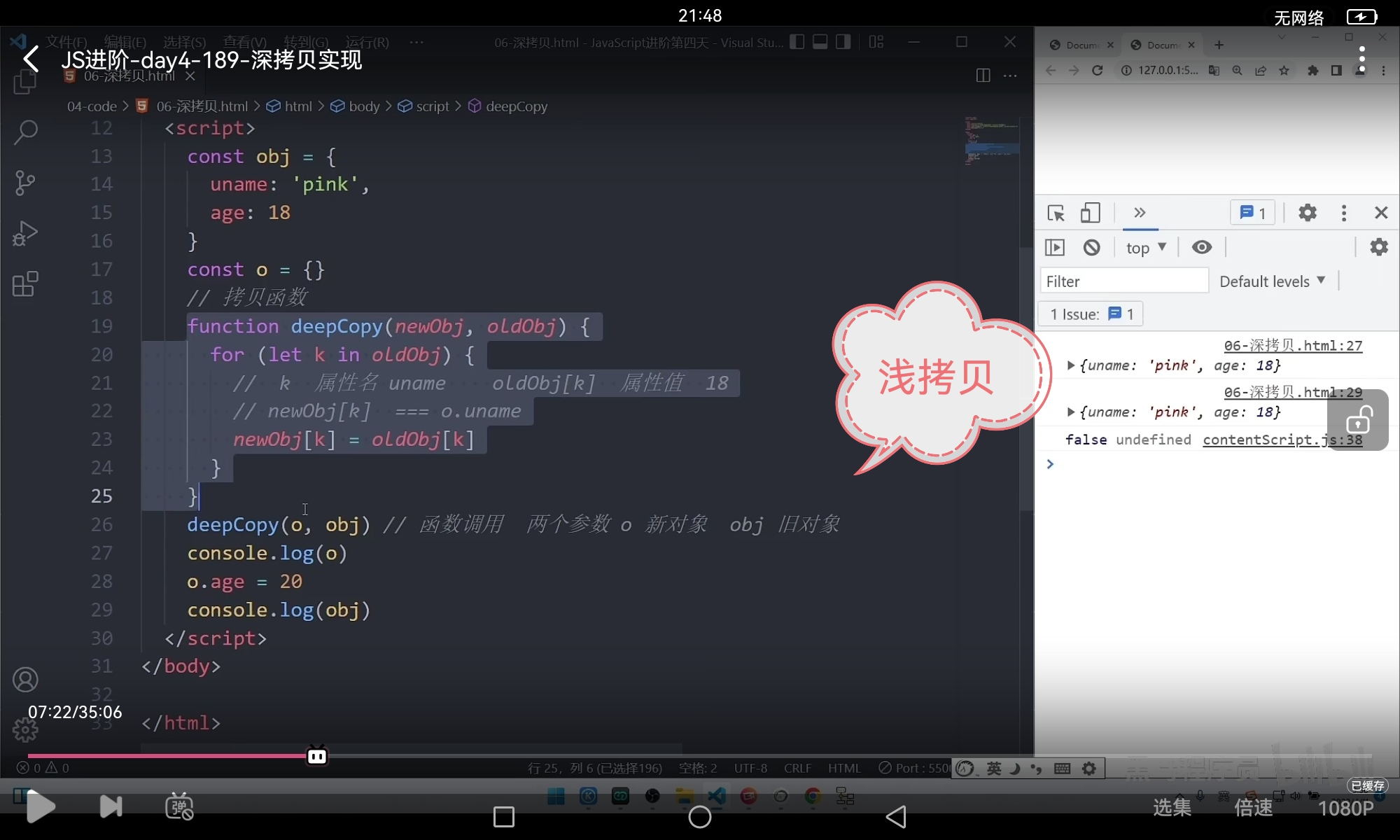Expand first logged object in console
Viewport: 1400px width, 840px height.
tap(1070, 365)
